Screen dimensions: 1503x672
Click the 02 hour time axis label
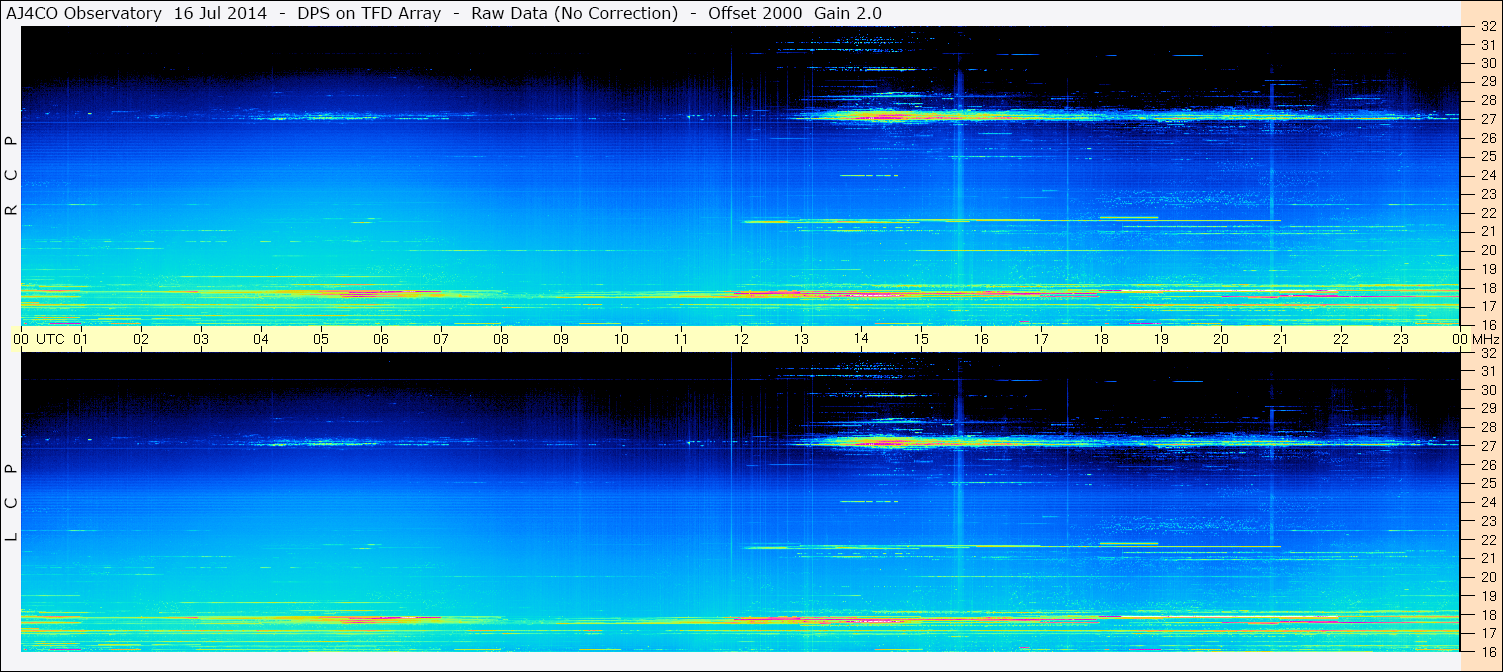[141, 339]
